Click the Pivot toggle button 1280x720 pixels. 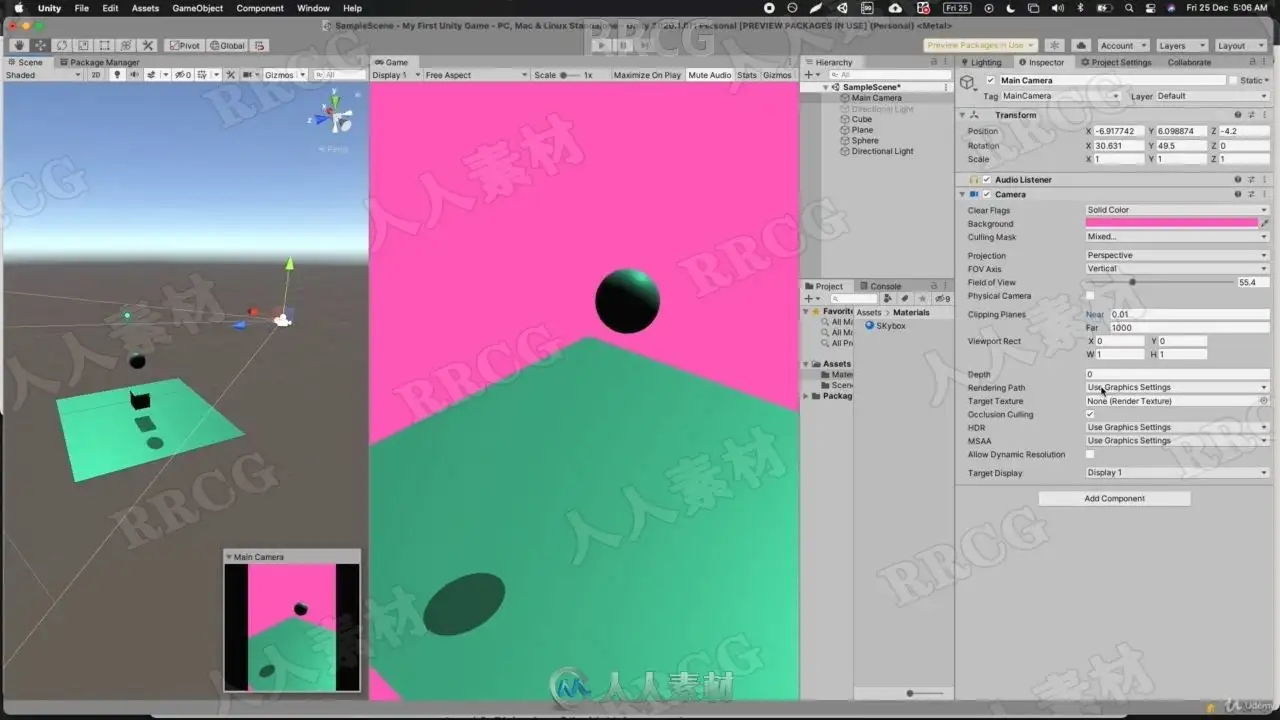(x=184, y=45)
